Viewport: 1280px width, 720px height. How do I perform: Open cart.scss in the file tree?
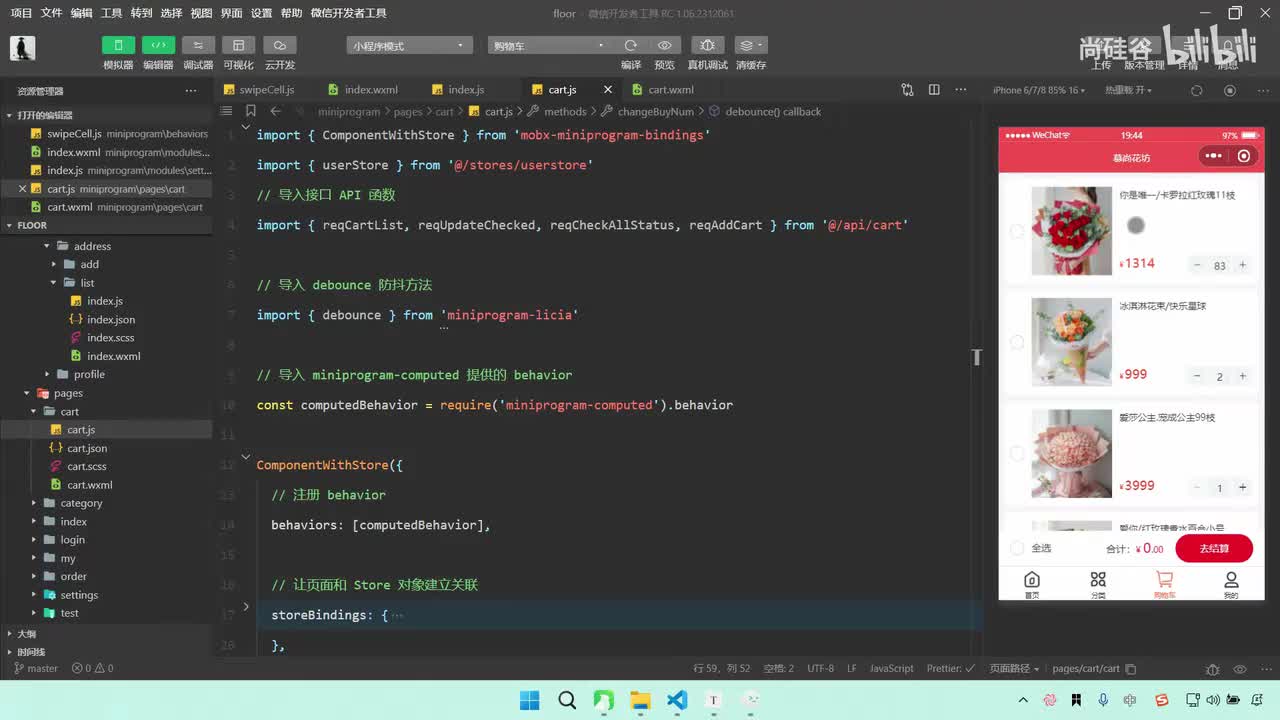click(86, 466)
